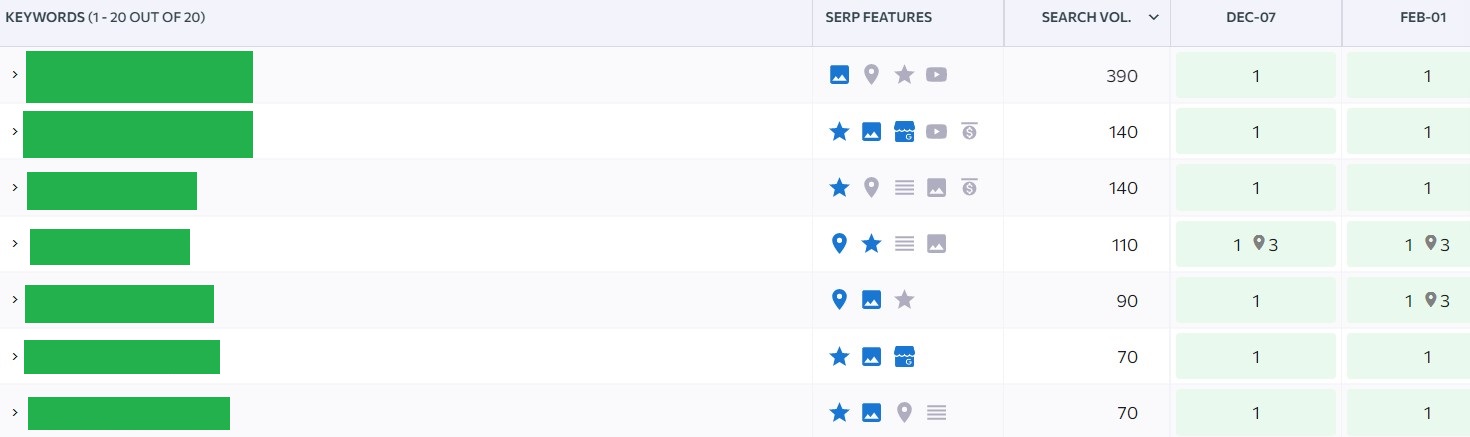This screenshot has height=437, width=1470.
Task: Click the shop icon in the 70-volume row
Action: [x=904, y=356]
